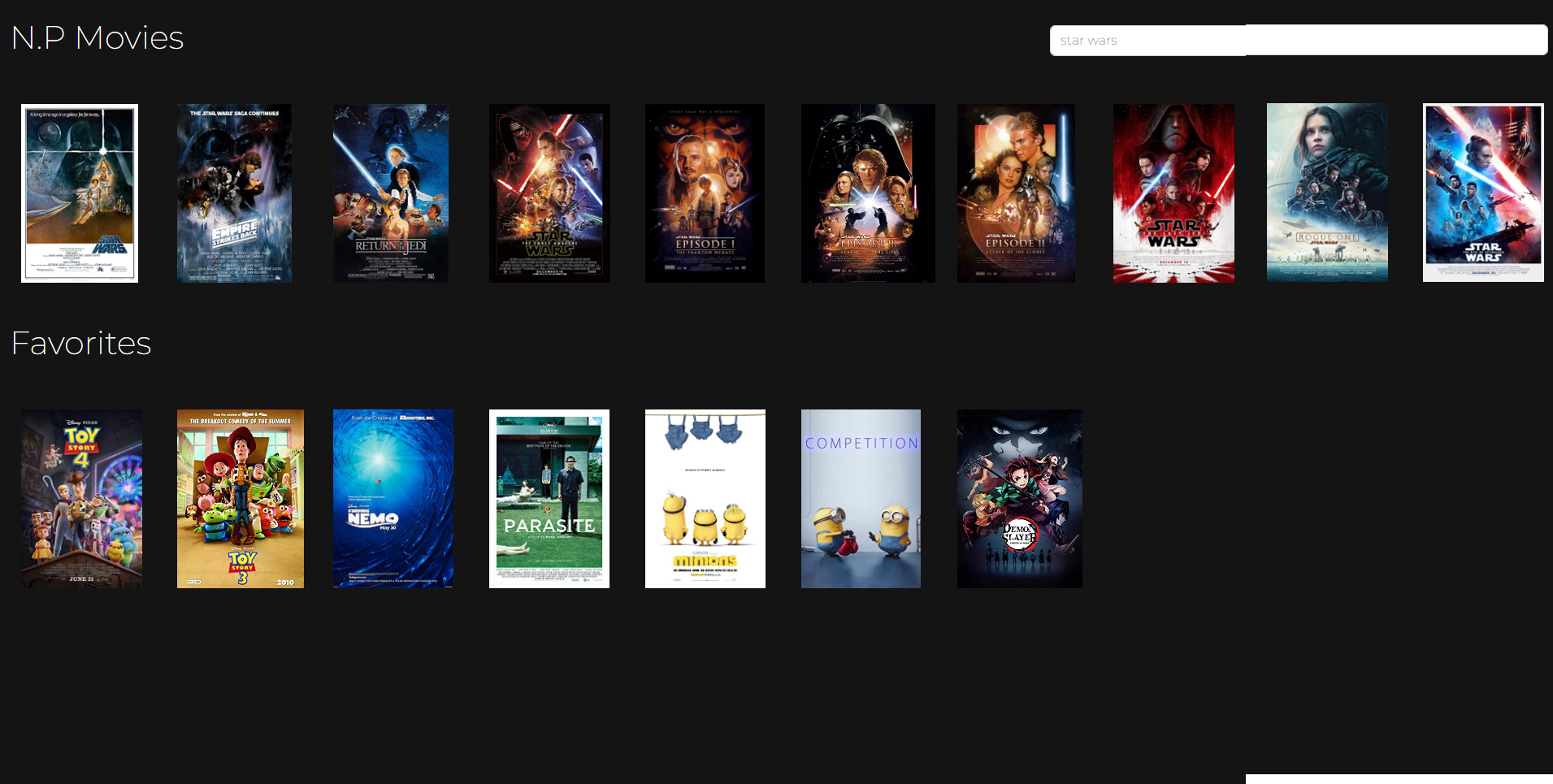Open the red Last Jedi poster
Image resolution: width=1553 pixels, height=784 pixels.
[1173, 193]
